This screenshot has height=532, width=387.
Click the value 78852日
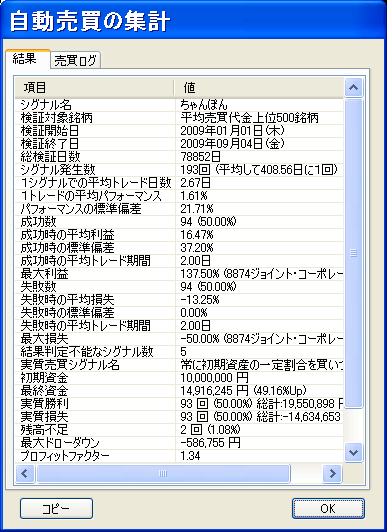[200, 156]
